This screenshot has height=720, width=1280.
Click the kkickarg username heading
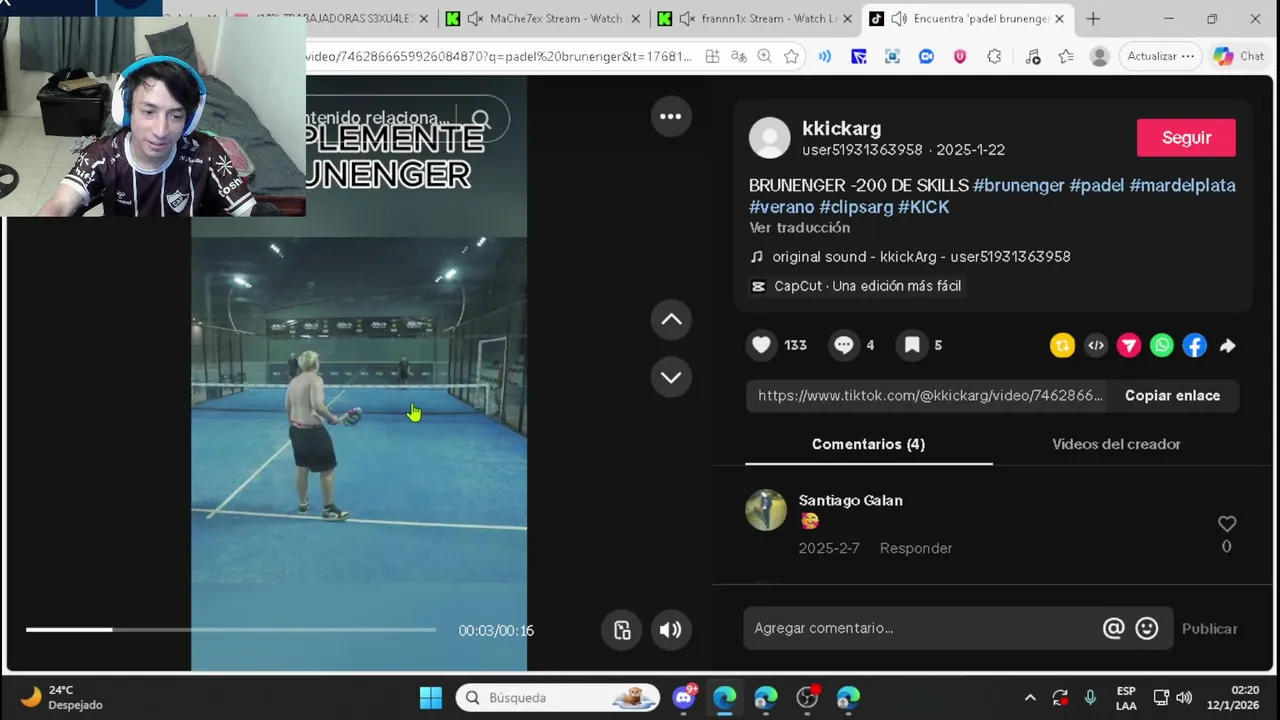coord(841,128)
